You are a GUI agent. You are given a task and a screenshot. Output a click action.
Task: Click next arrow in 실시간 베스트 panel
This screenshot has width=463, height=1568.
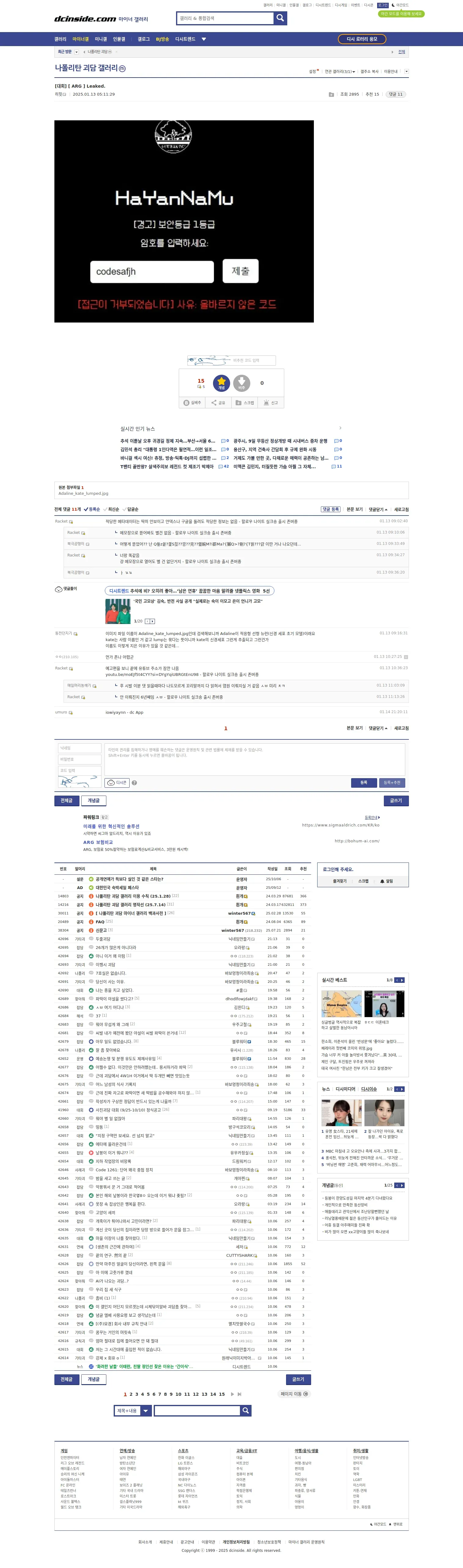pyautogui.click(x=402, y=980)
